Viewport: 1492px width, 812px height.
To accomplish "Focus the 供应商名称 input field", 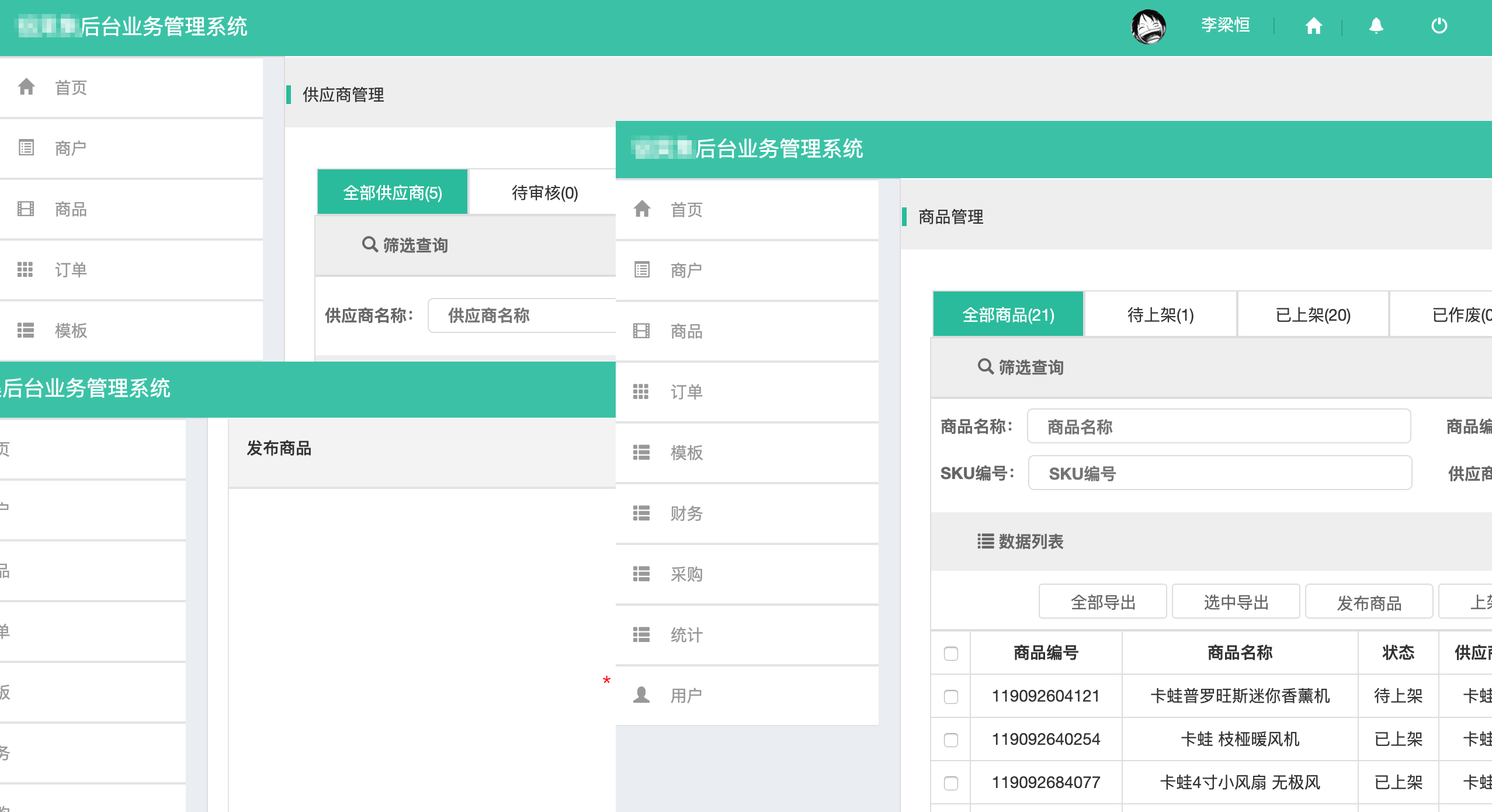I will [x=522, y=315].
